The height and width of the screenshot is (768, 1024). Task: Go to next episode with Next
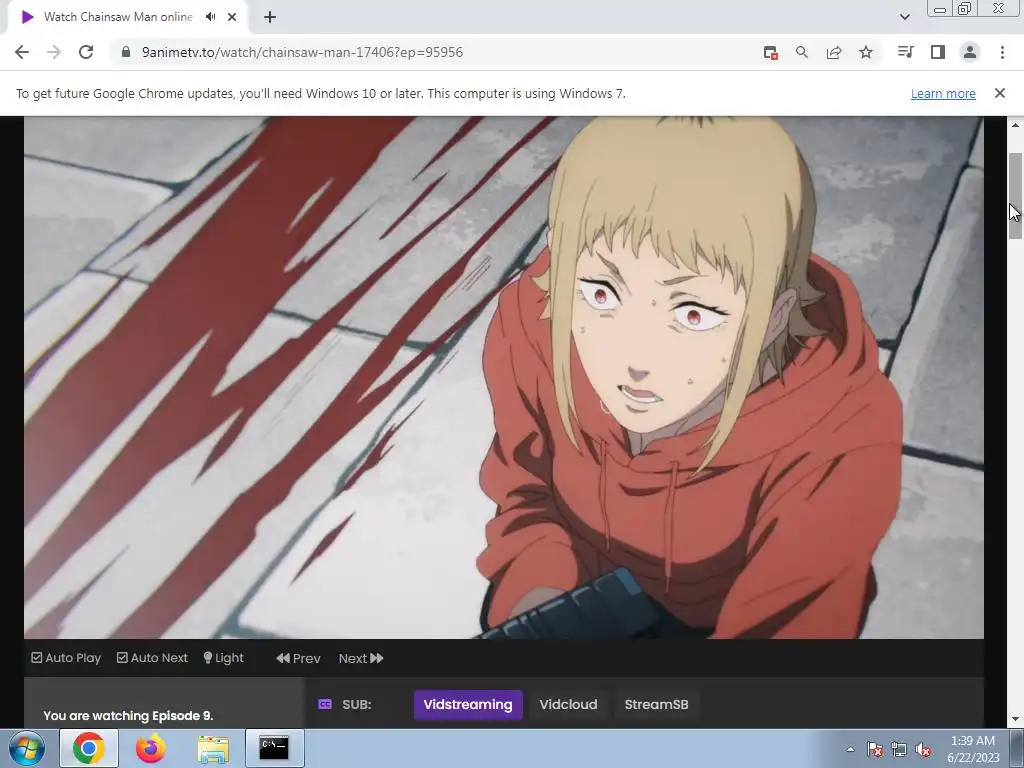[361, 658]
